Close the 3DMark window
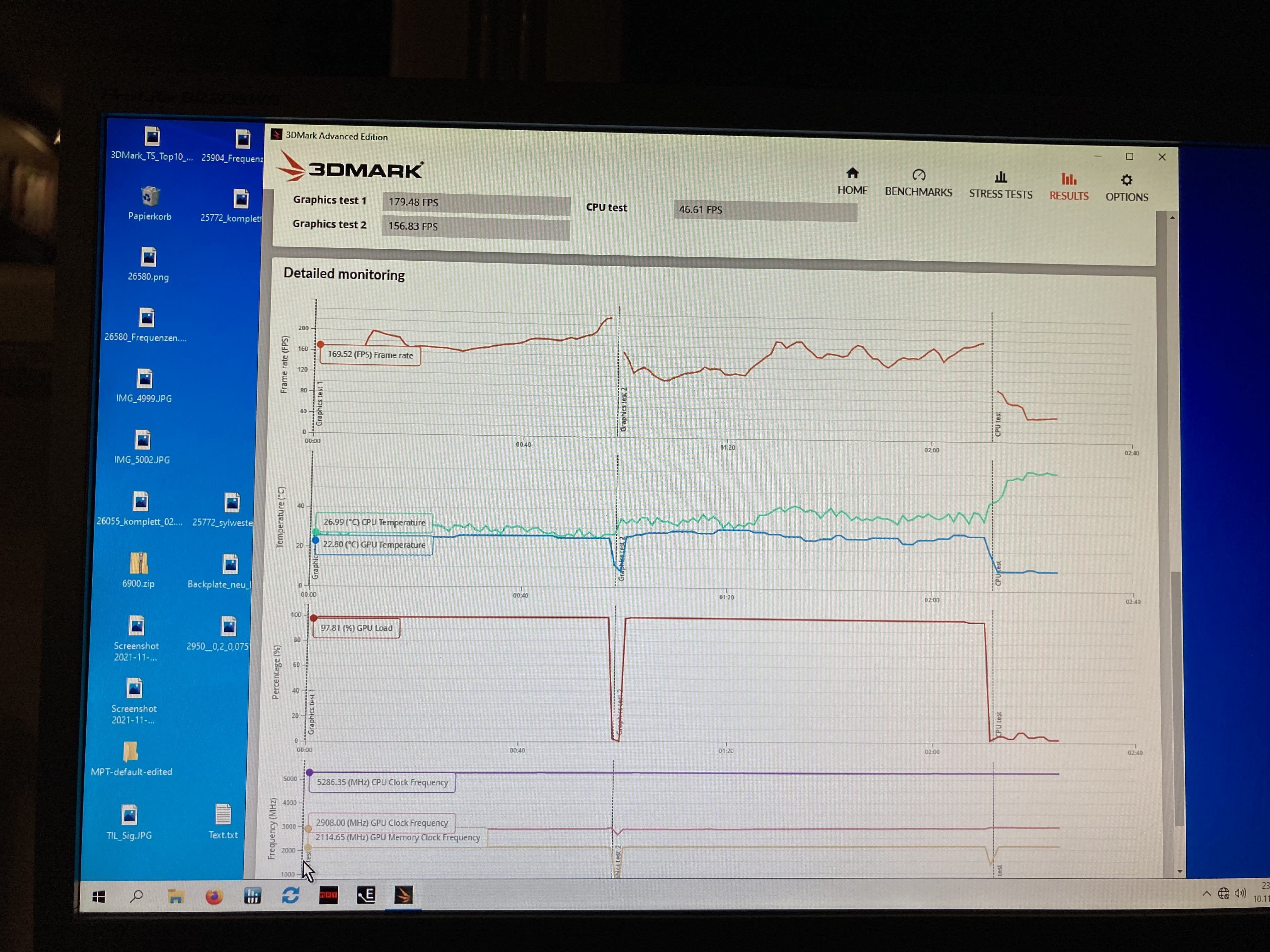1270x952 pixels. [x=1162, y=157]
